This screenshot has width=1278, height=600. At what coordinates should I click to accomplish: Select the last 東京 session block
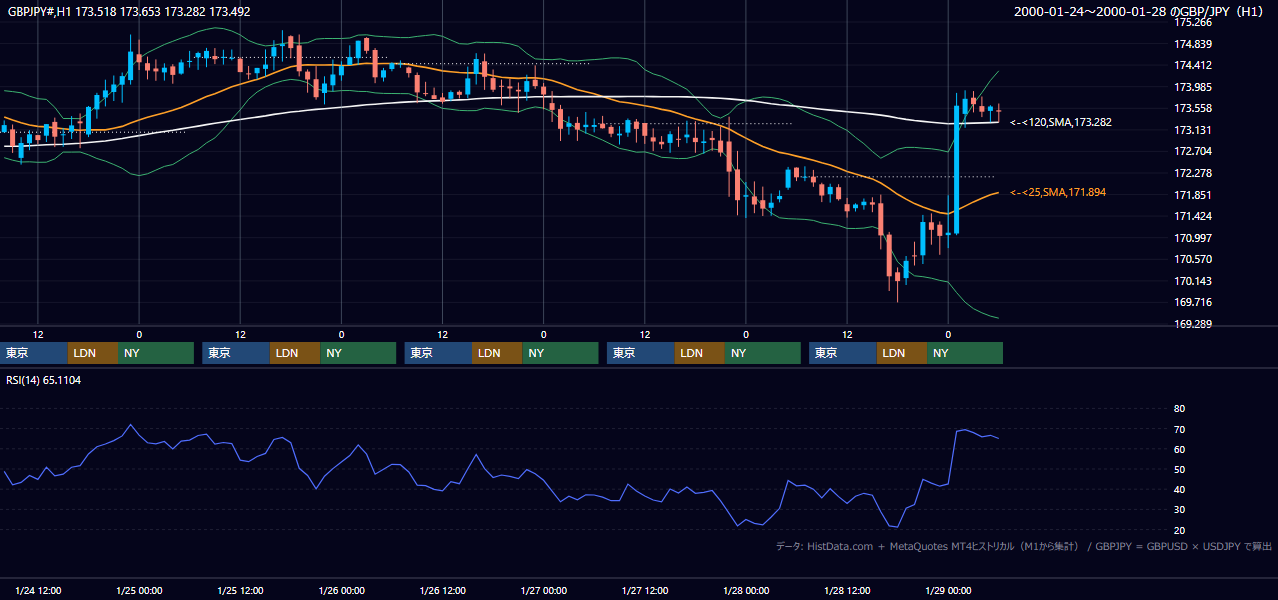pos(843,353)
